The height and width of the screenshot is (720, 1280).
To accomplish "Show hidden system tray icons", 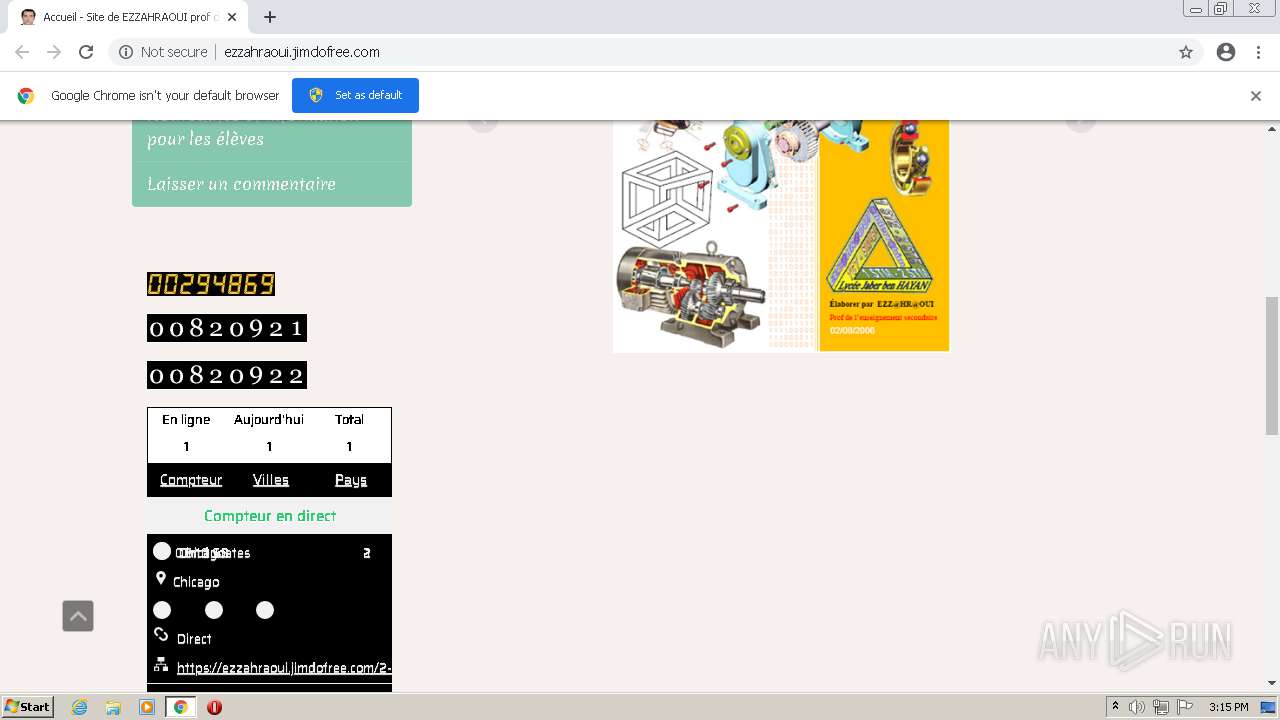I will click(1116, 707).
